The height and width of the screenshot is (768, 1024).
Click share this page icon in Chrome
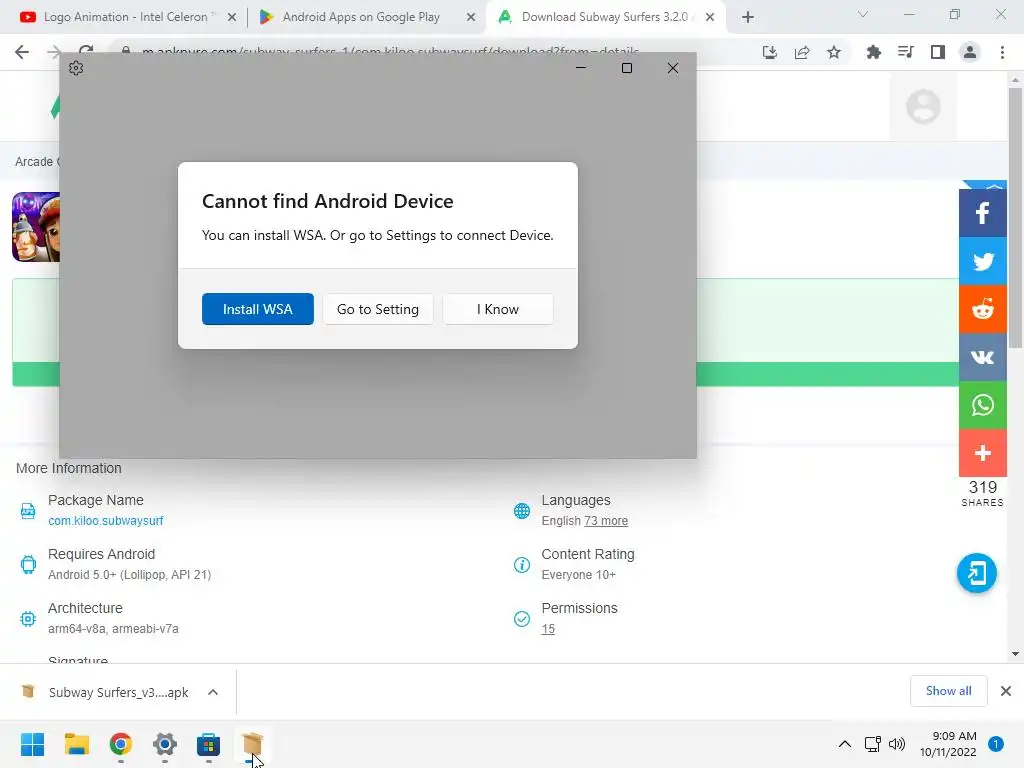[802, 52]
